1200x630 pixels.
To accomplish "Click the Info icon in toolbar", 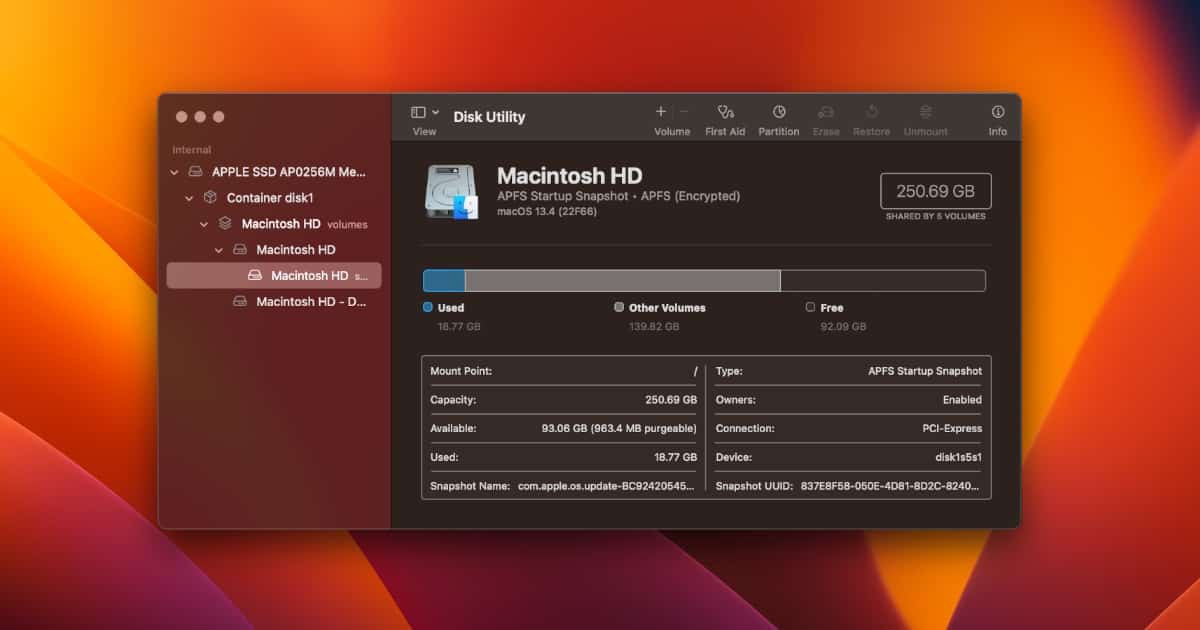I will click(x=997, y=112).
